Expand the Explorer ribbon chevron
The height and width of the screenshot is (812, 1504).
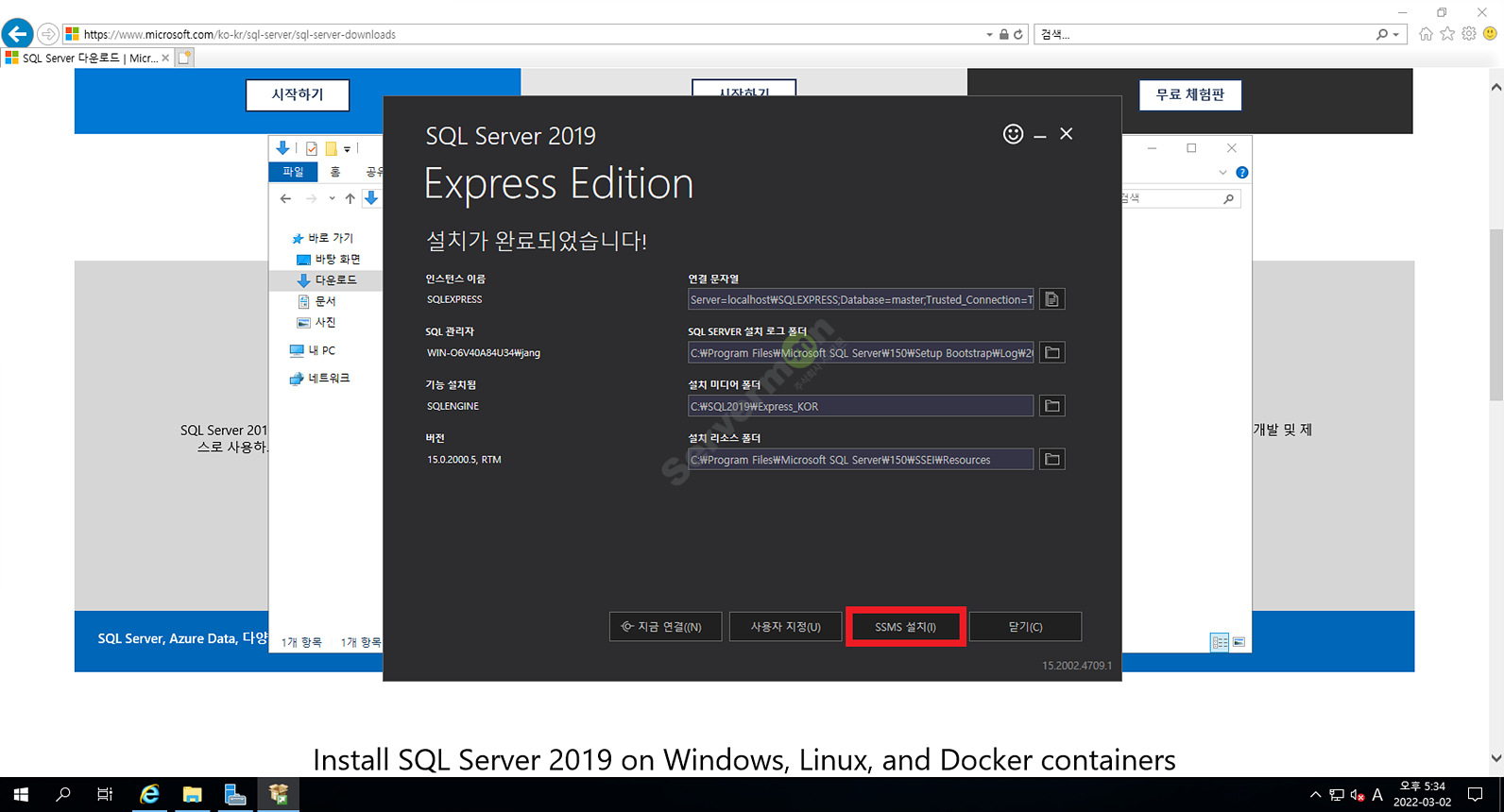pos(1222,173)
